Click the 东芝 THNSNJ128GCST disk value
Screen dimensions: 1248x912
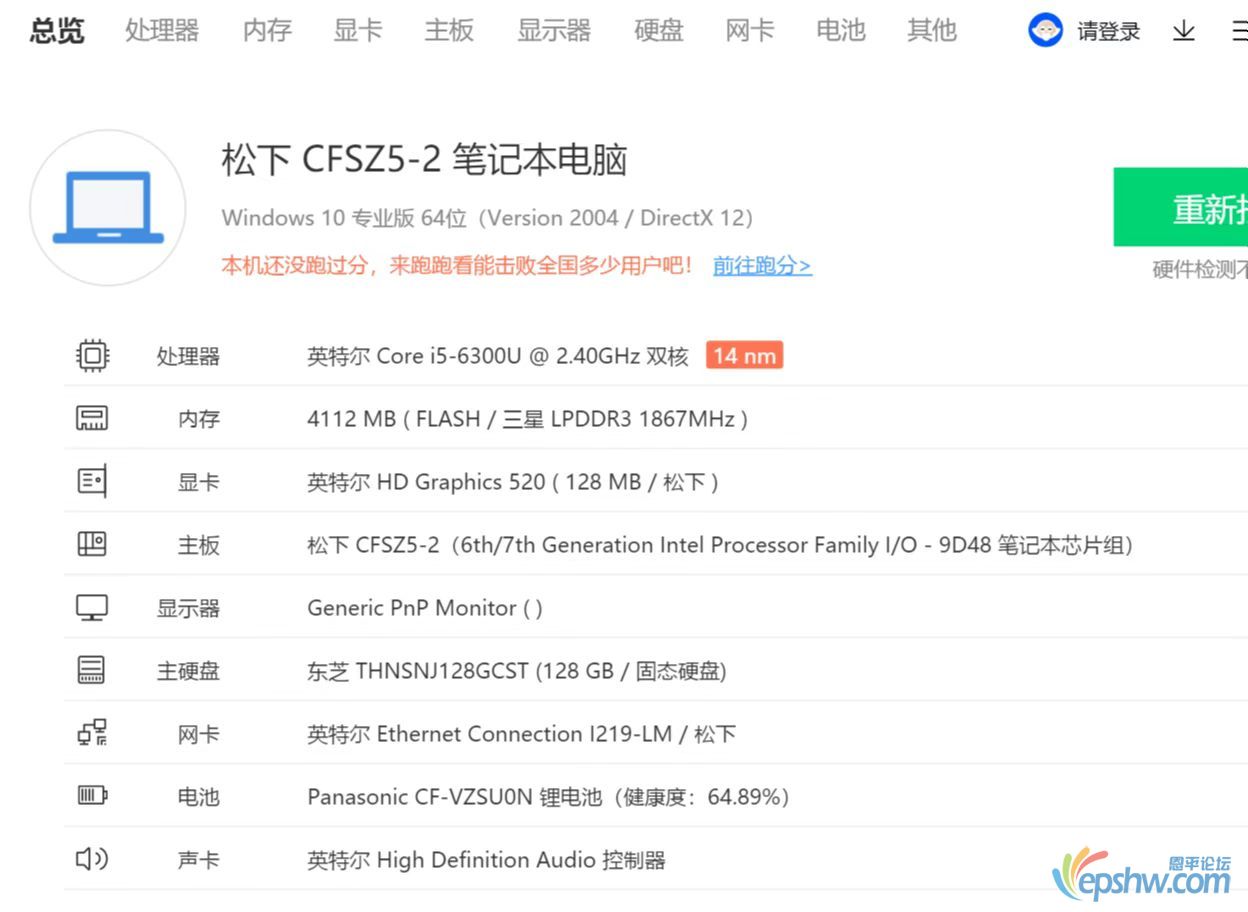click(x=517, y=671)
